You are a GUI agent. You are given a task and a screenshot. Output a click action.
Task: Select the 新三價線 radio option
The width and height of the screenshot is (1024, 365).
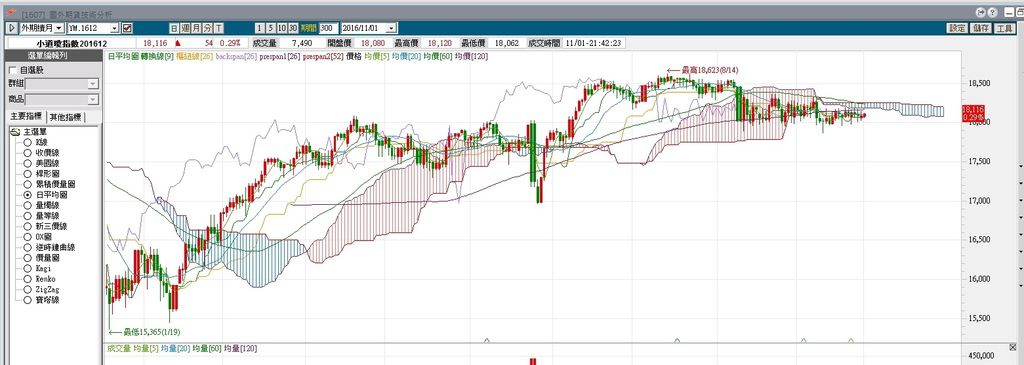27,227
